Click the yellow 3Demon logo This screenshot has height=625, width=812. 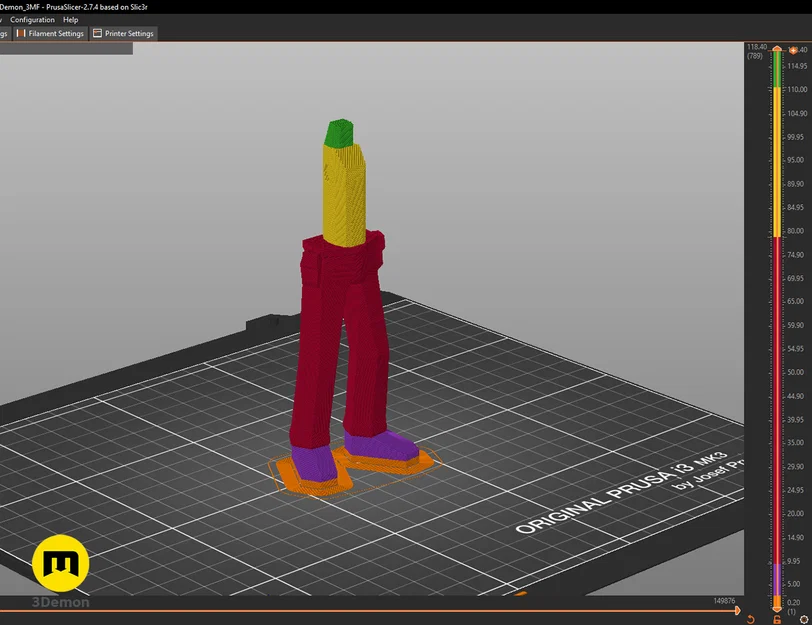click(62, 564)
